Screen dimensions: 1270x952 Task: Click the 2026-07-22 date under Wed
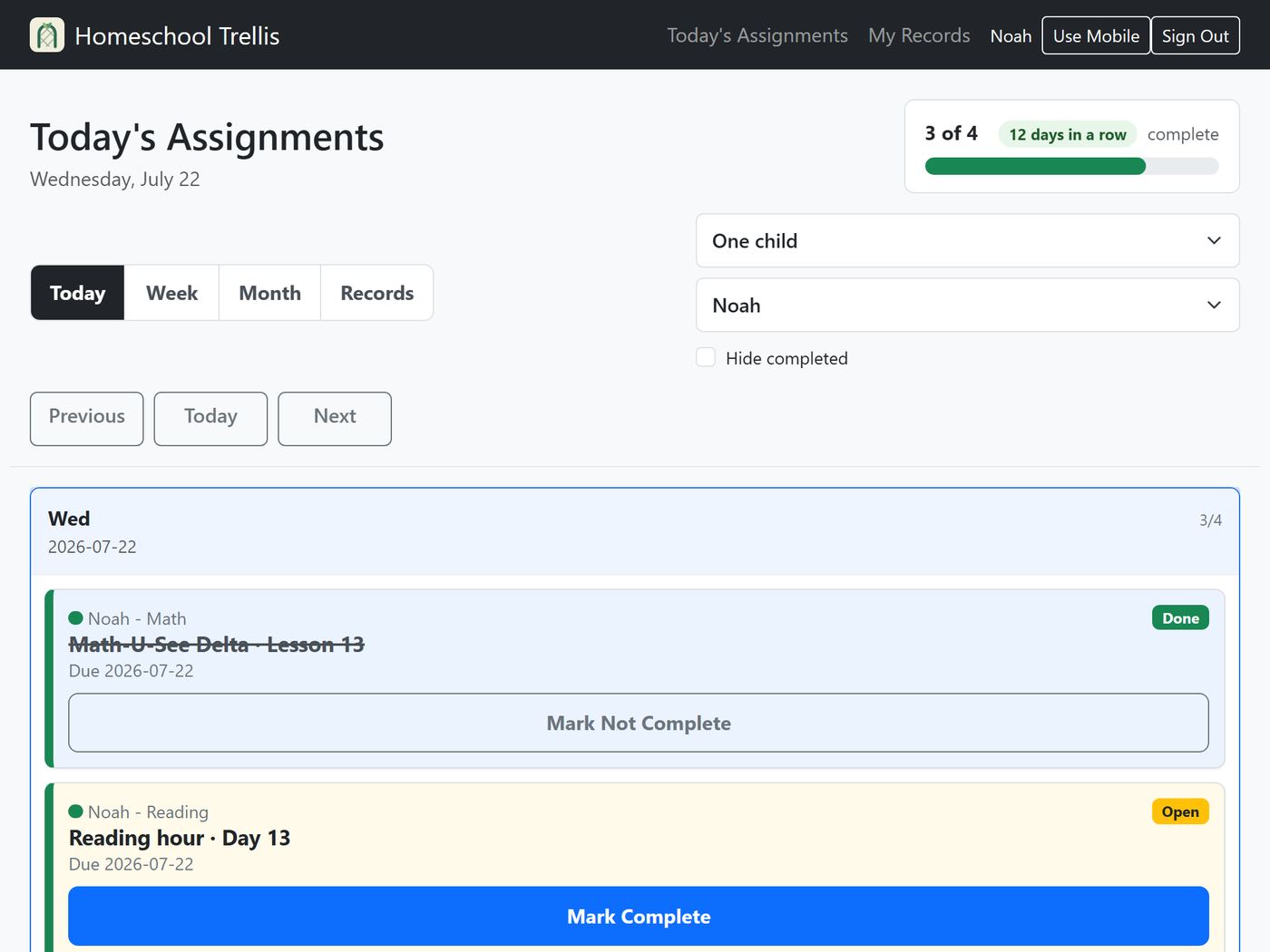click(x=93, y=547)
